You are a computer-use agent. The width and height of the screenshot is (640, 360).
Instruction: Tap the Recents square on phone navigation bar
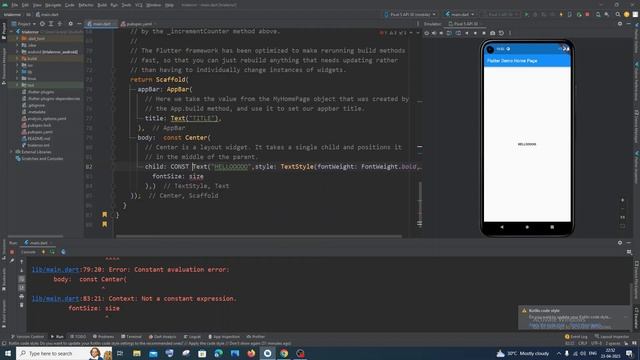pyautogui.click(x=552, y=227)
